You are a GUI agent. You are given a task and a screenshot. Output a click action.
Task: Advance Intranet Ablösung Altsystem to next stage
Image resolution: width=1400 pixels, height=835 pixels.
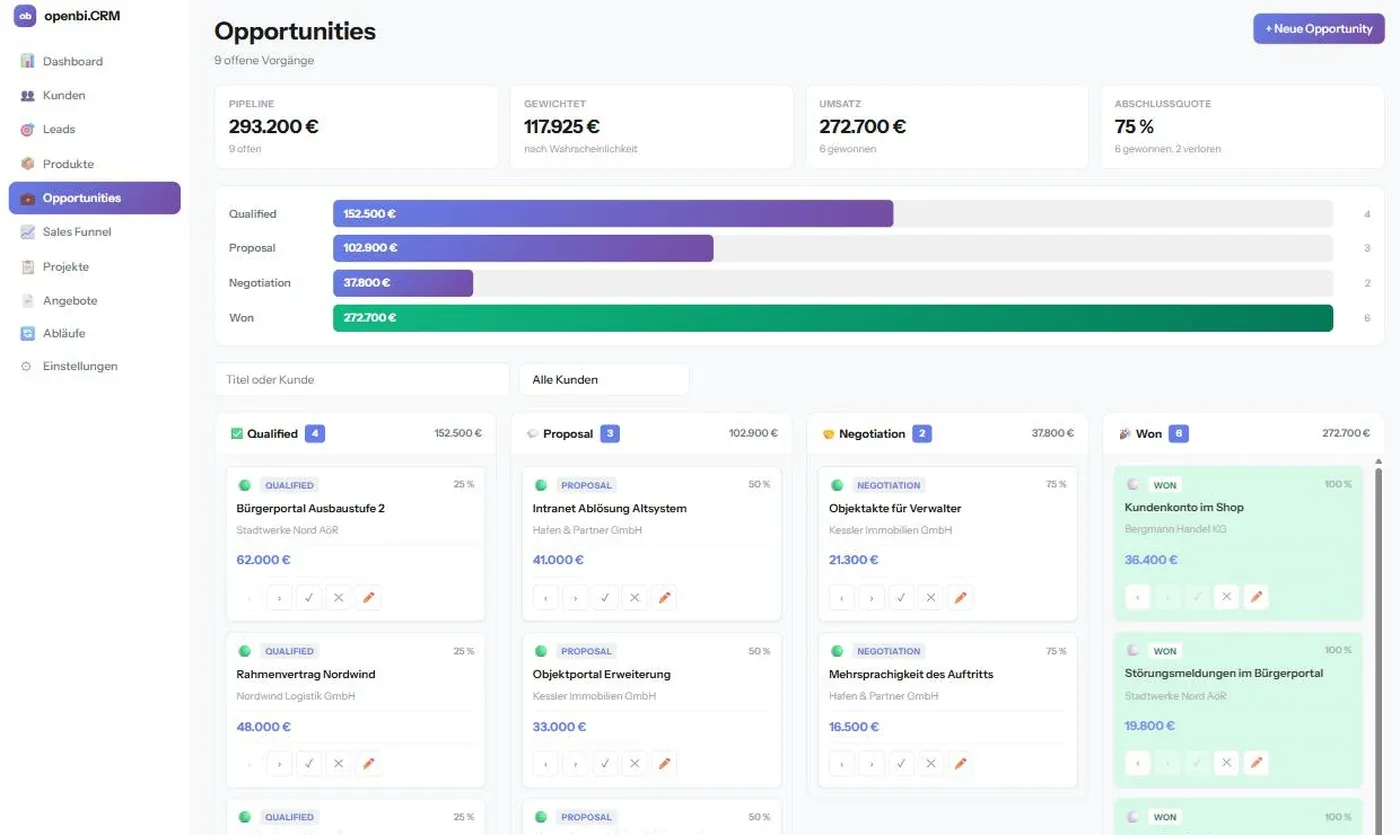[x=575, y=597]
